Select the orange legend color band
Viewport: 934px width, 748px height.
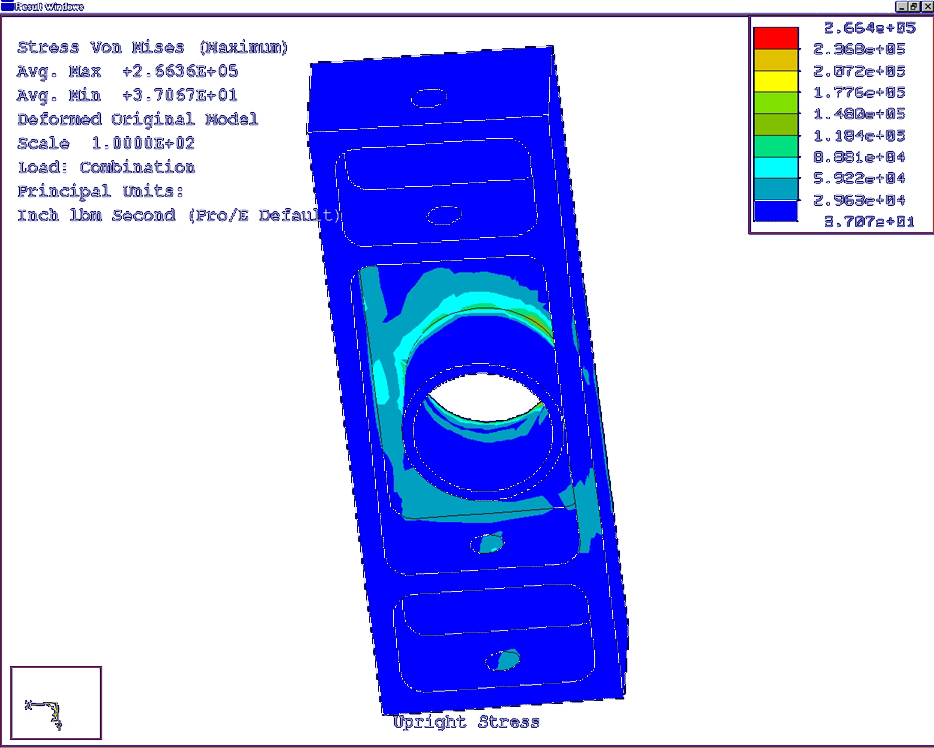coord(775,60)
